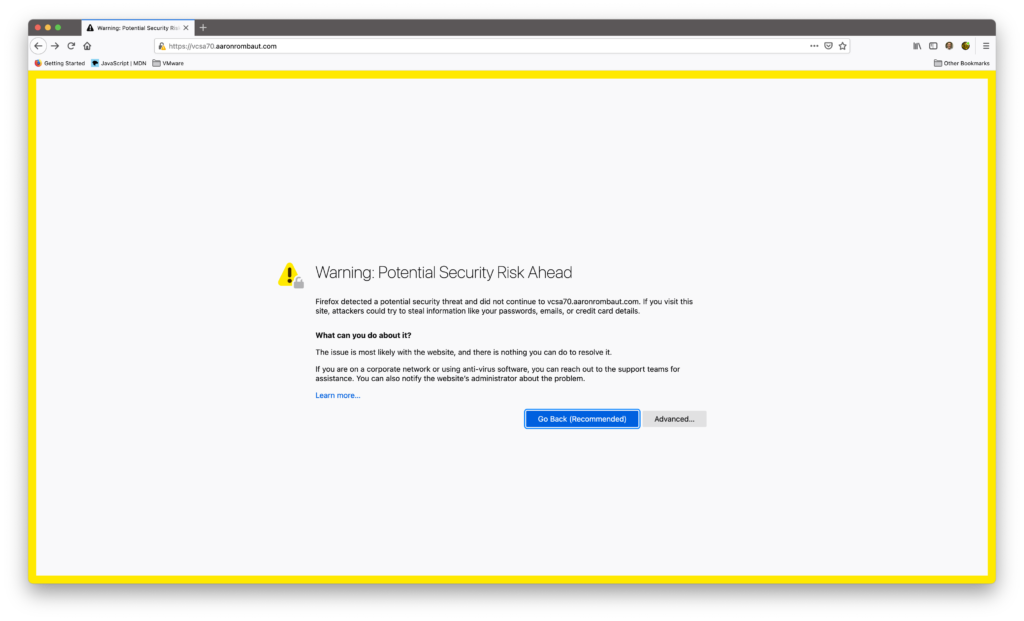Click the connection-not-secure lock icon in address bar
The width and height of the screenshot is (1024, 621).
pos(162,46)
